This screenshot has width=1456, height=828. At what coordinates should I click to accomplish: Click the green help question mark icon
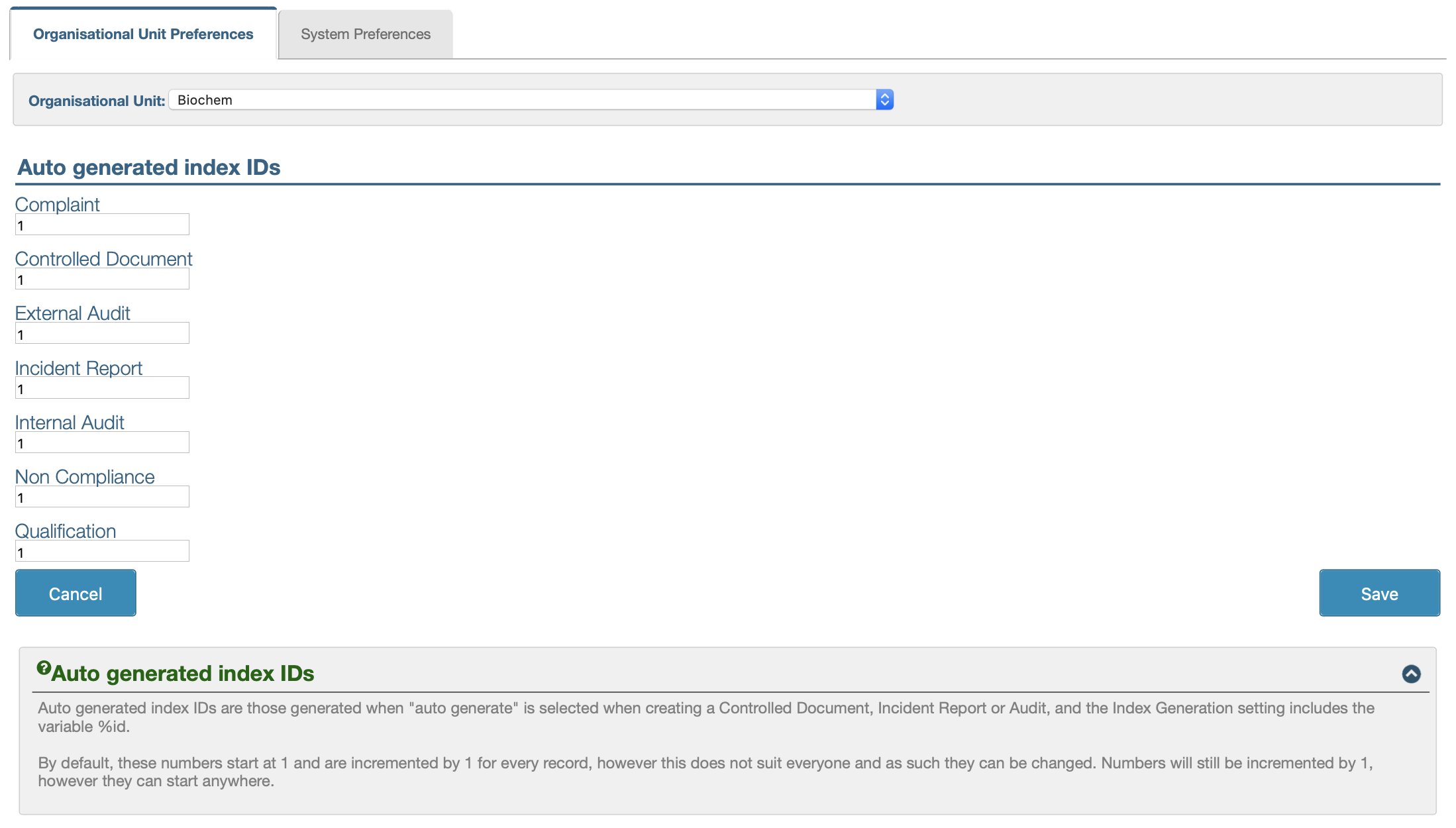pyautogui.click(x=44, y=668)
